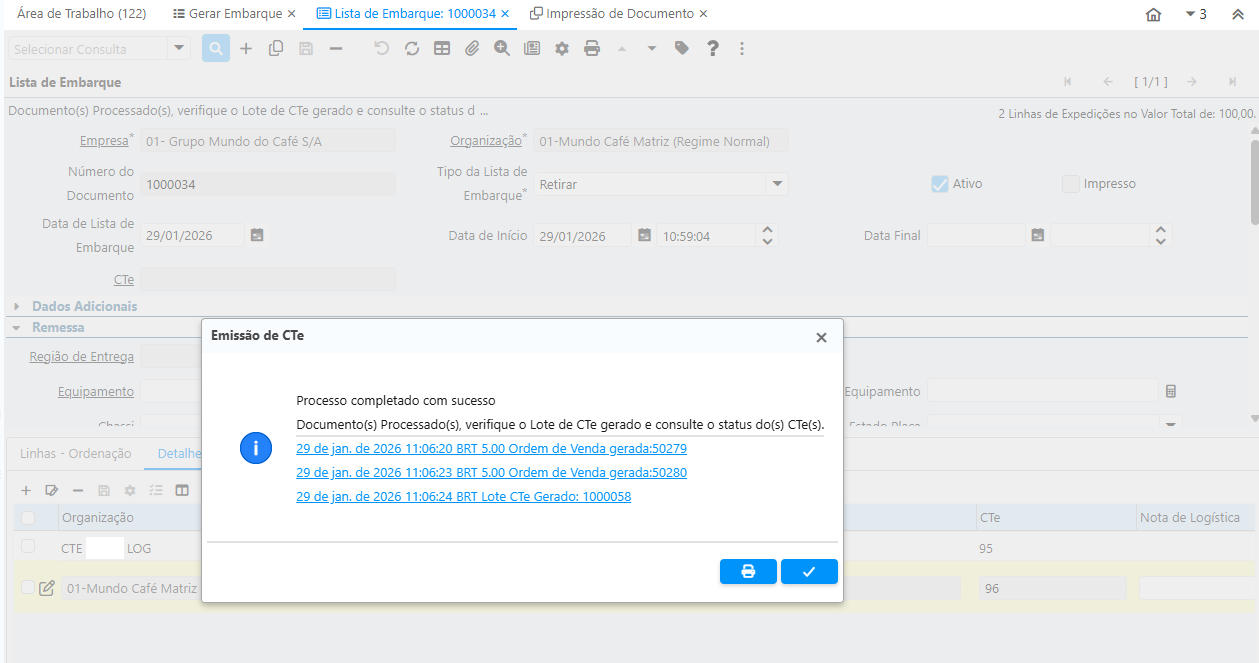The image size is (1259, 663).
Task: Copy the current record using the duplicate icon
Action: pyautogui.click(x=276, y=48)
